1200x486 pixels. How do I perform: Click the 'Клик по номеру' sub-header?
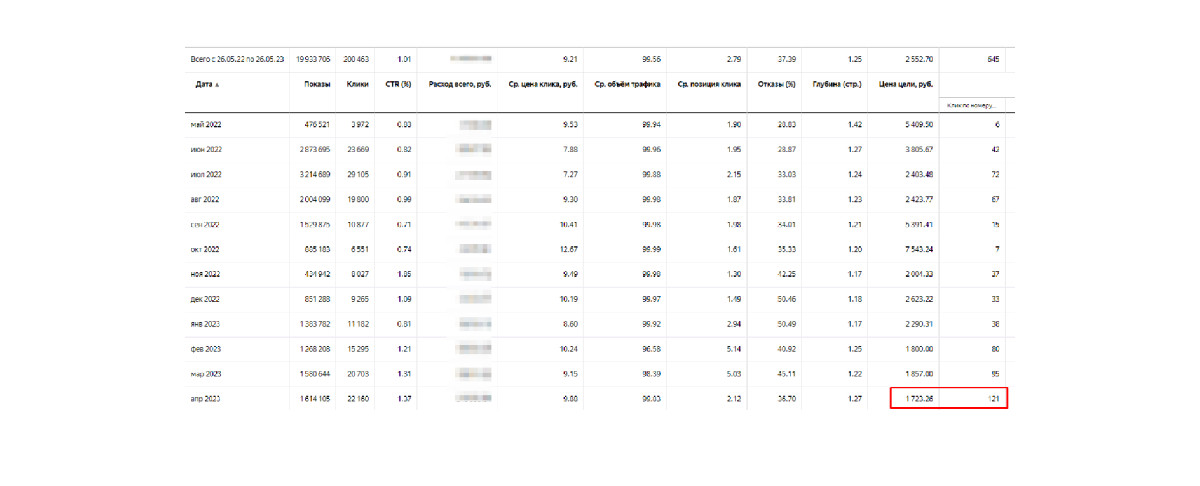pyautogui.click(x=973, y=105)
